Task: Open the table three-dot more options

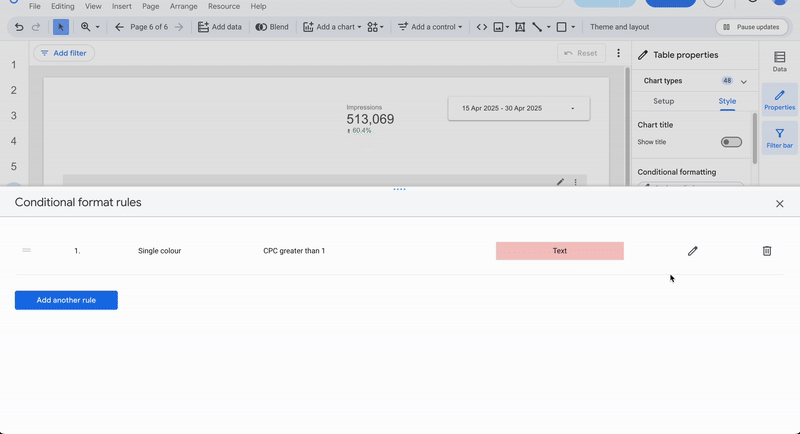Action: tap(576, 182)
